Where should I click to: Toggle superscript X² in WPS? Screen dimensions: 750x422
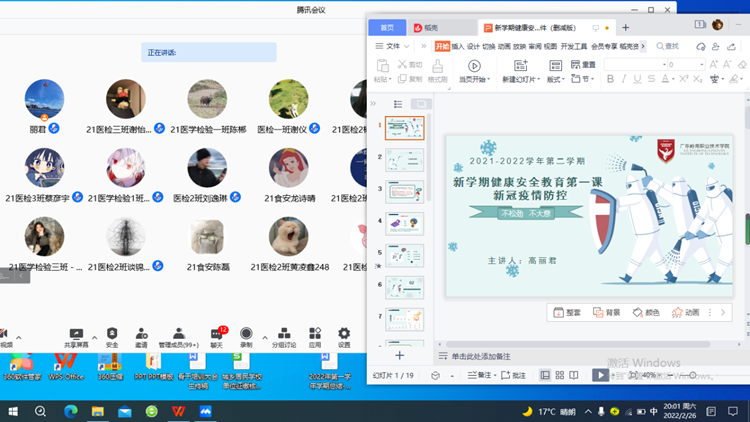[684, 79]
